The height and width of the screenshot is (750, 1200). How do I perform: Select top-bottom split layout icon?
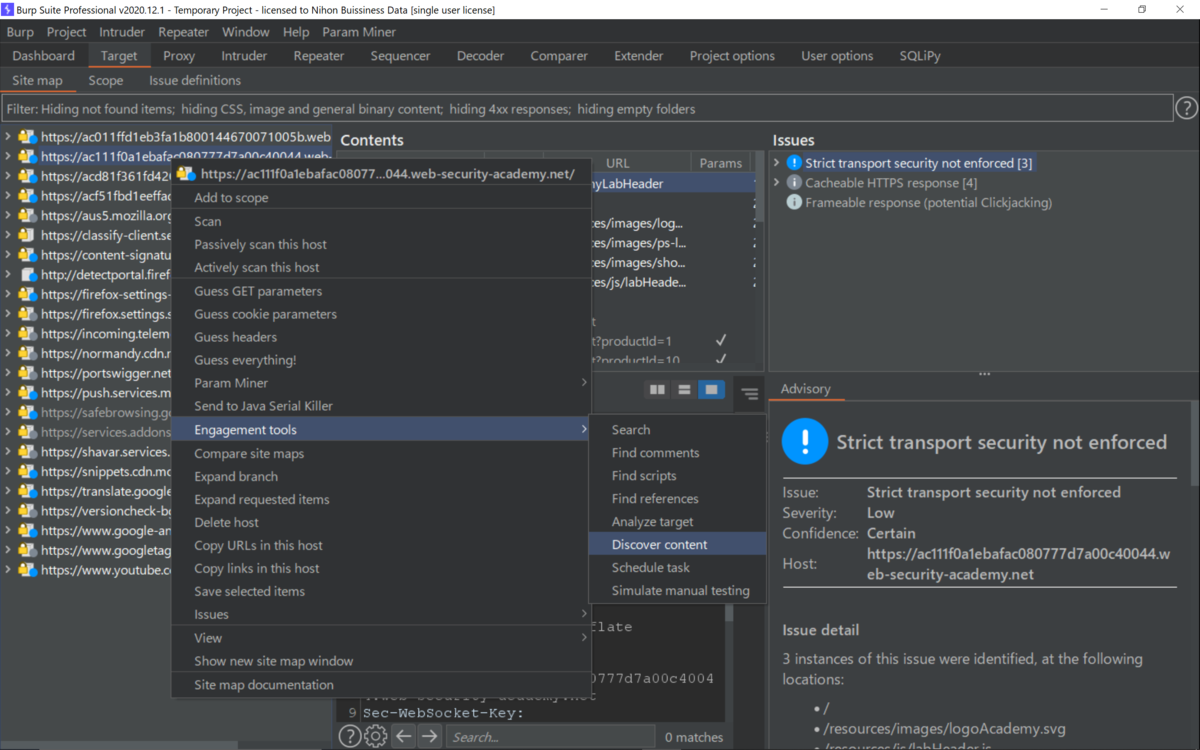click(x=684, y=390)
